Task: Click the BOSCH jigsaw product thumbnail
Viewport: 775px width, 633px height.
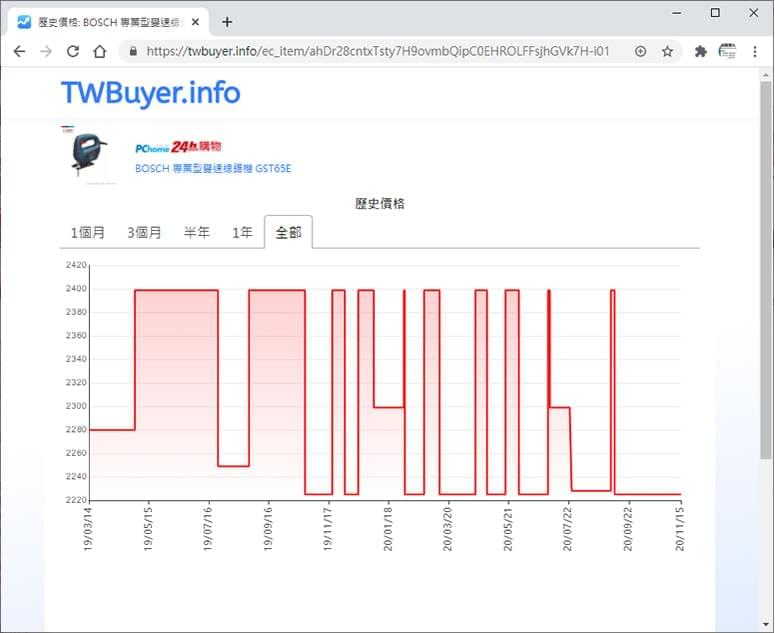Action: (89, 154)
